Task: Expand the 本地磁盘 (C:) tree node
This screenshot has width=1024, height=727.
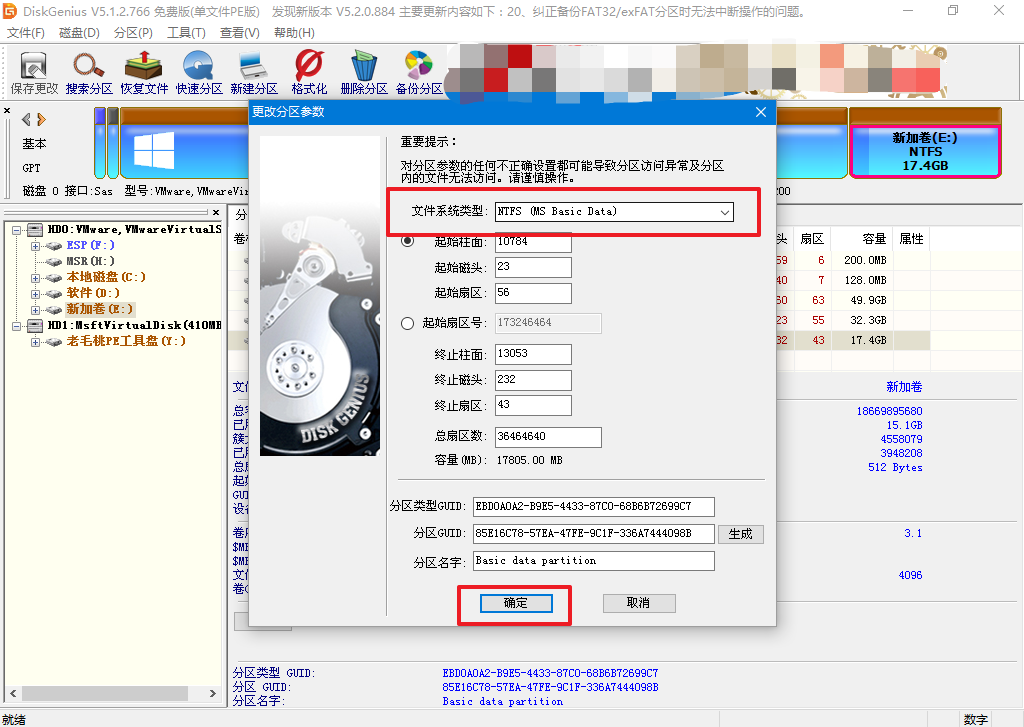Action: point(35,278)
